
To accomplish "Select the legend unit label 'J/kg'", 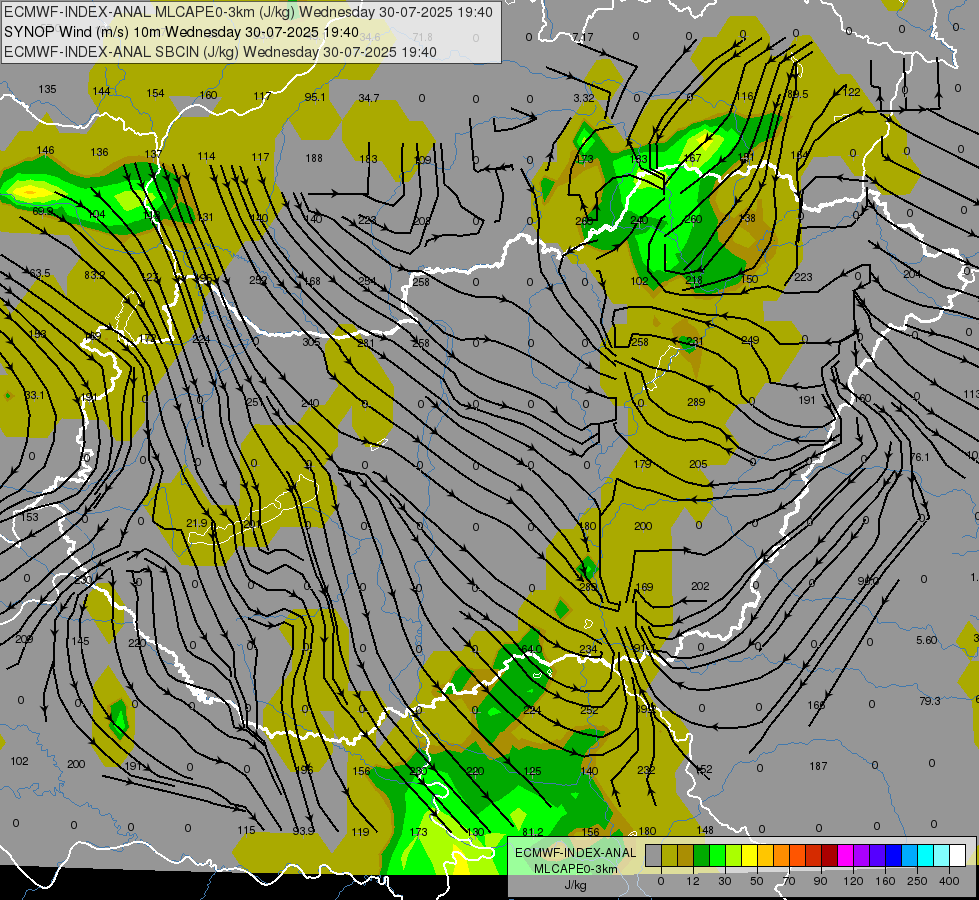I will click(x=575, y=884).
